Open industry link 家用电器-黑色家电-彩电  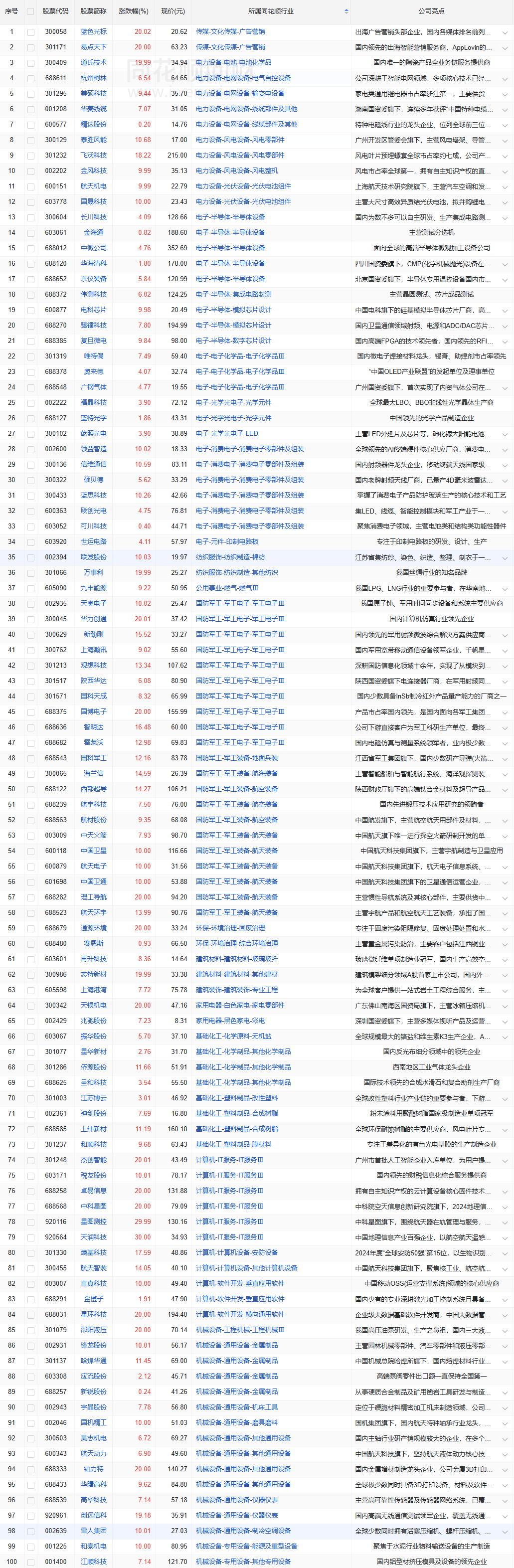[x=230, y=1021]
